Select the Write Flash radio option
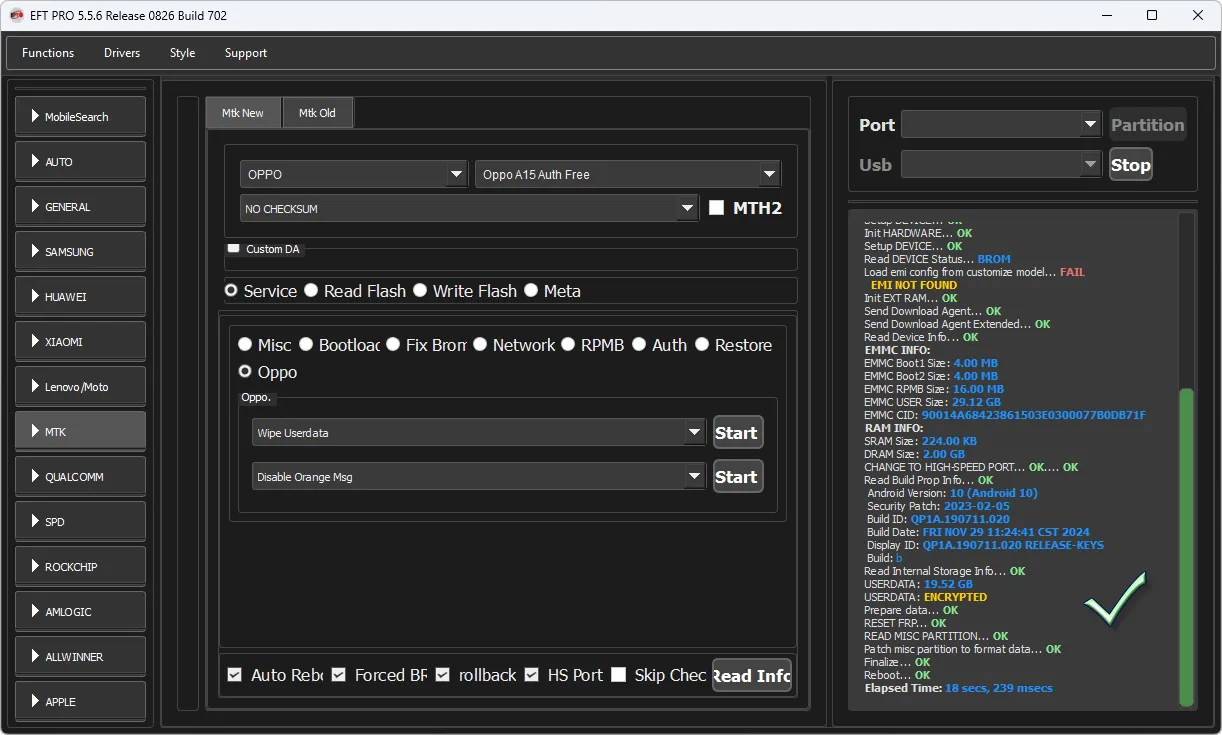 (421, 291)
